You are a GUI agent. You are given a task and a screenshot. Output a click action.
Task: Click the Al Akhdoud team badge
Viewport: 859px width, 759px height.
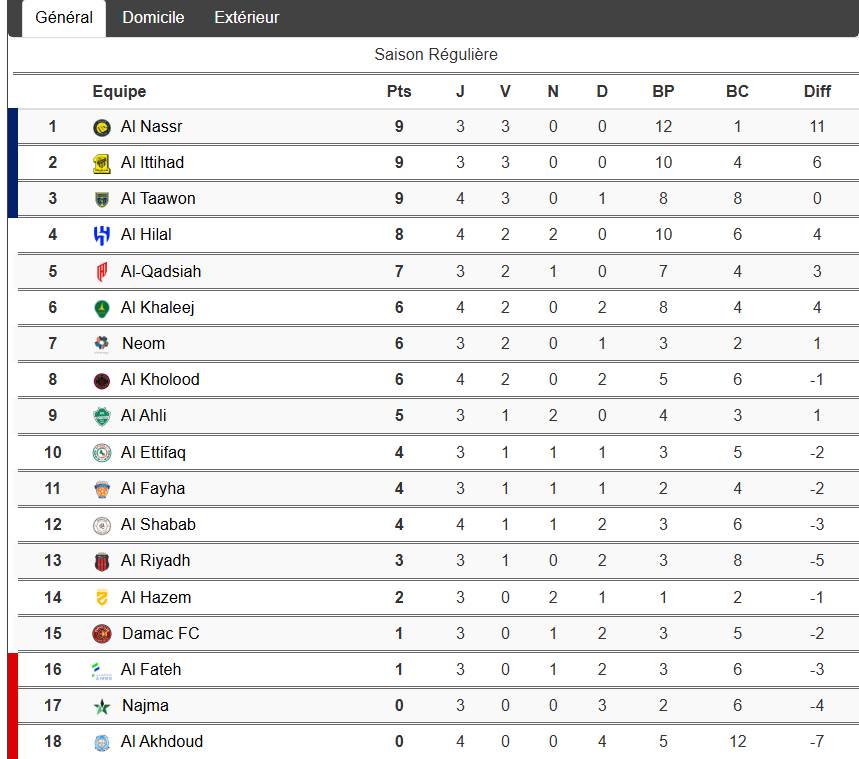(101, 742)
